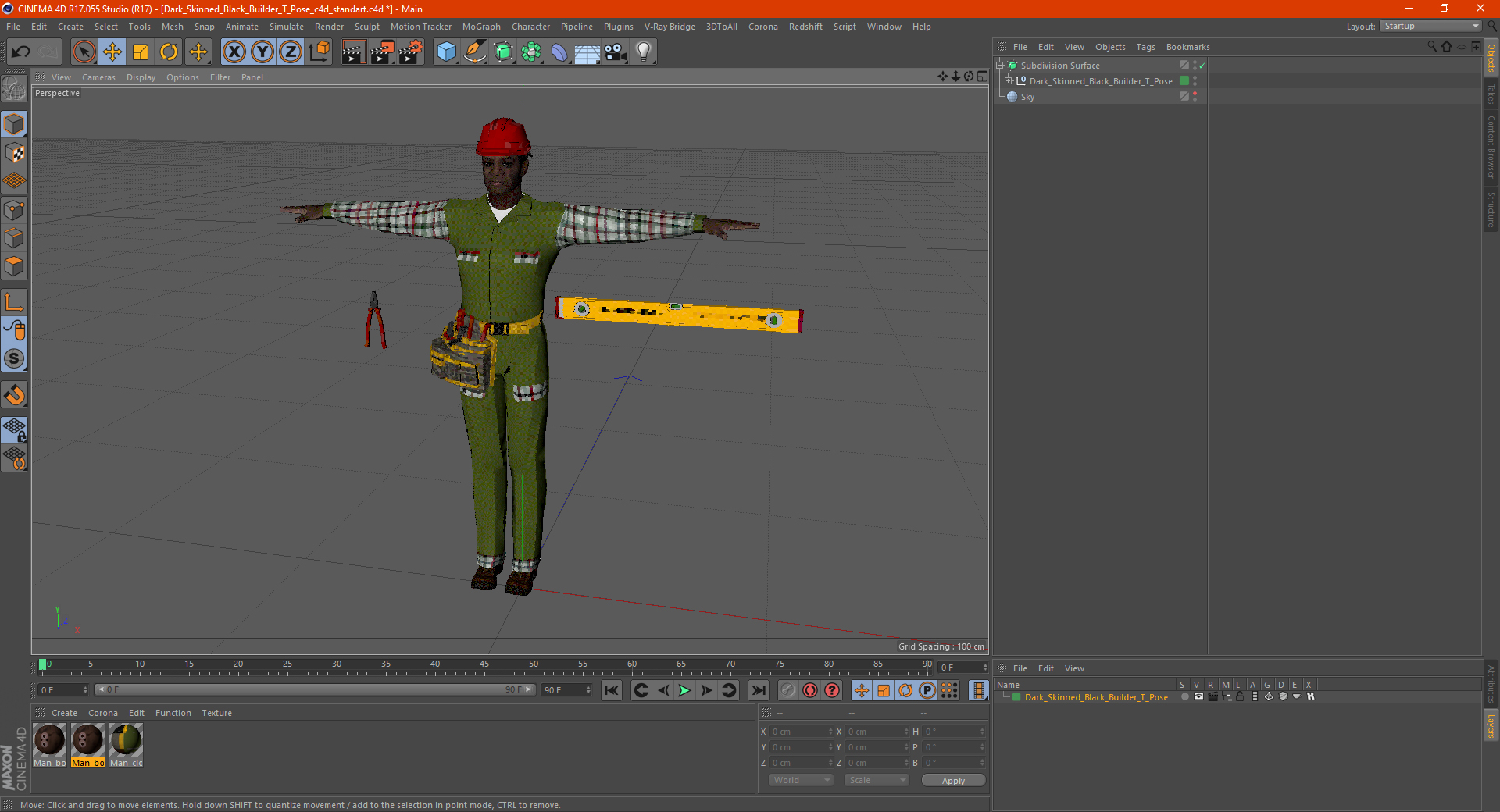Collapse the Subdivision Surface tree item
This screenshot has height=812, width=1500.
(1000, 66)
